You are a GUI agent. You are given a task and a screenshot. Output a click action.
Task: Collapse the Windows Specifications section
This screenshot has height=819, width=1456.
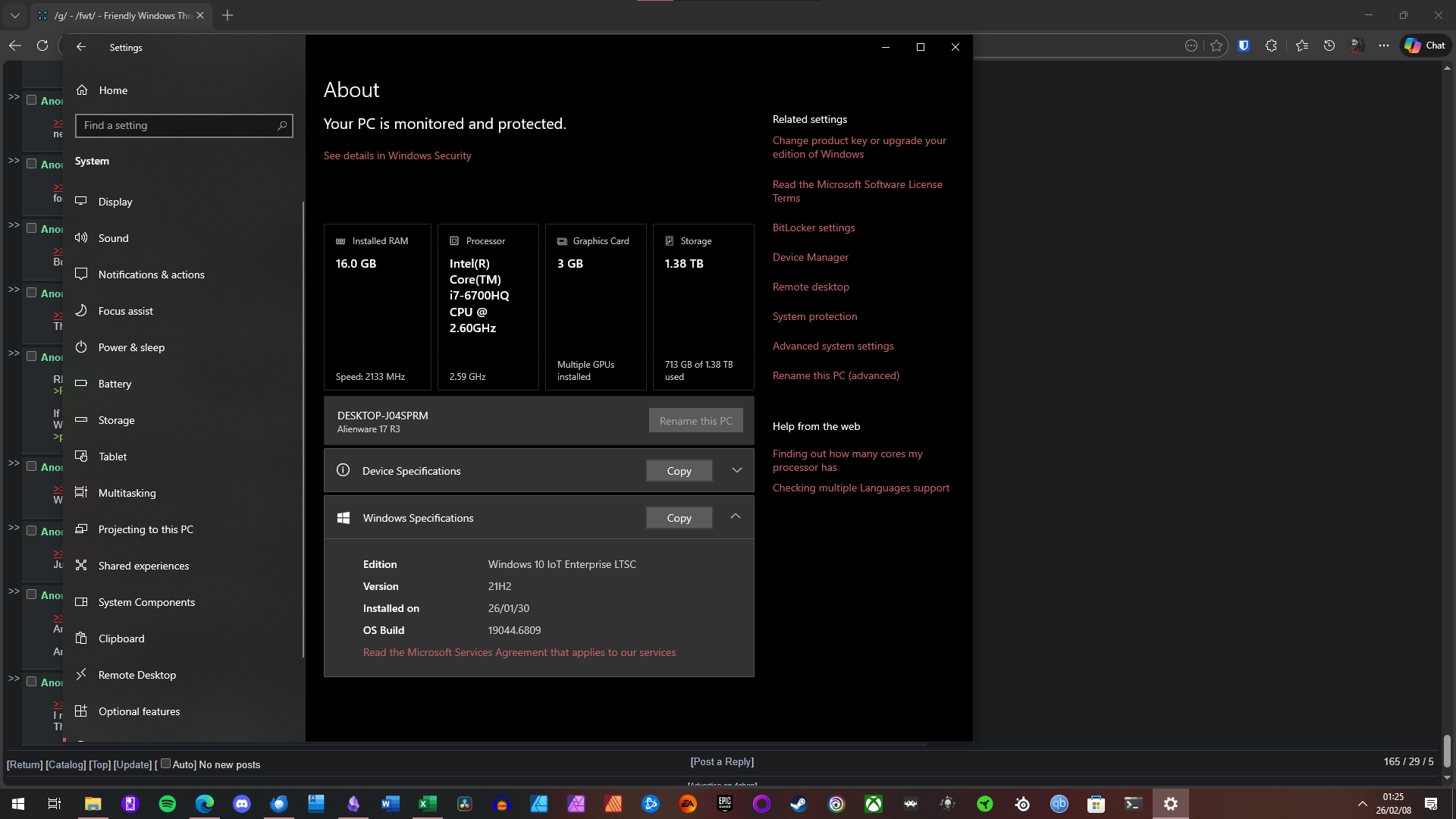pyautogui.click(x=735, y=516)
